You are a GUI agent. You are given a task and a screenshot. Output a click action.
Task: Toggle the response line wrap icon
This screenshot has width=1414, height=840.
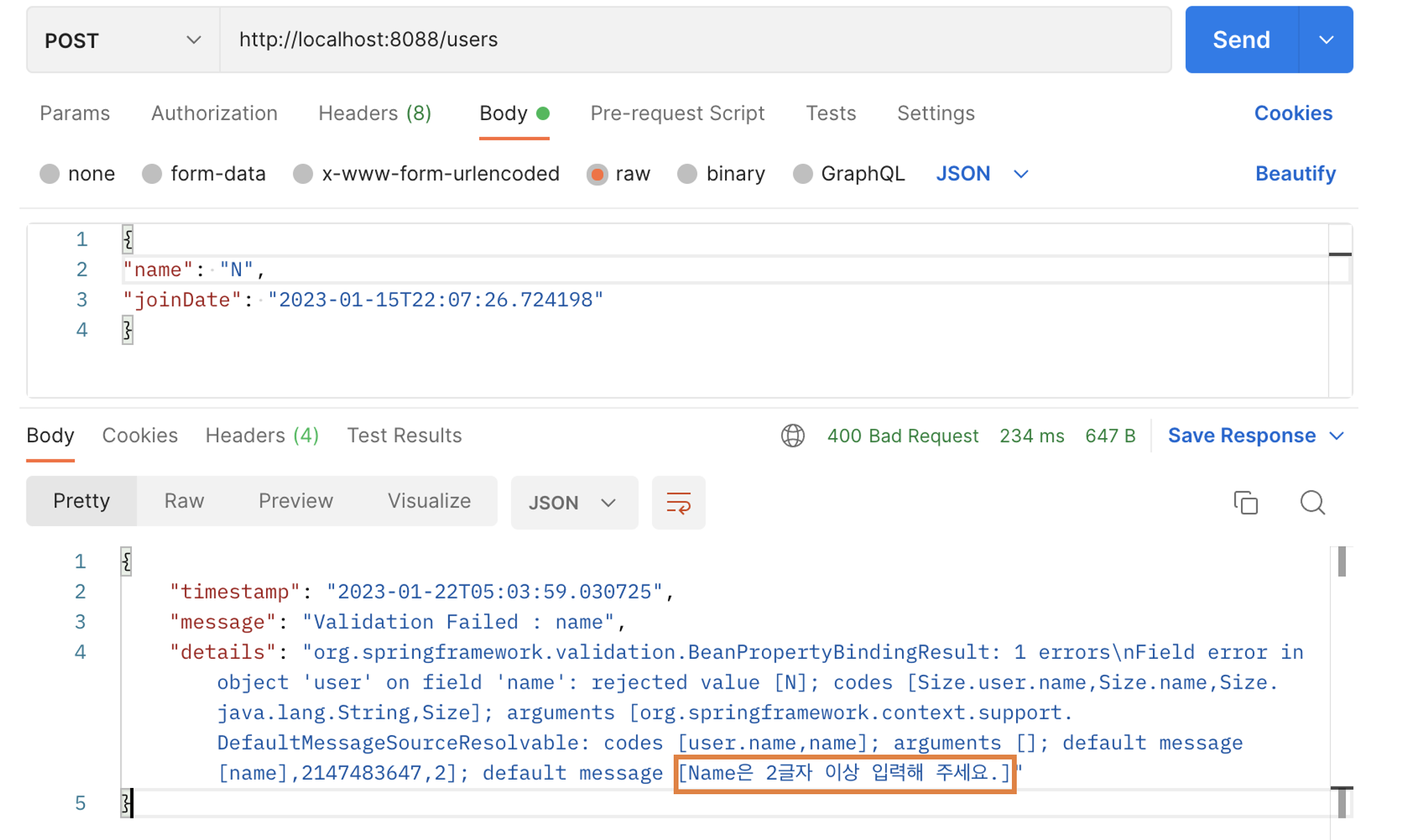(678, 503)
